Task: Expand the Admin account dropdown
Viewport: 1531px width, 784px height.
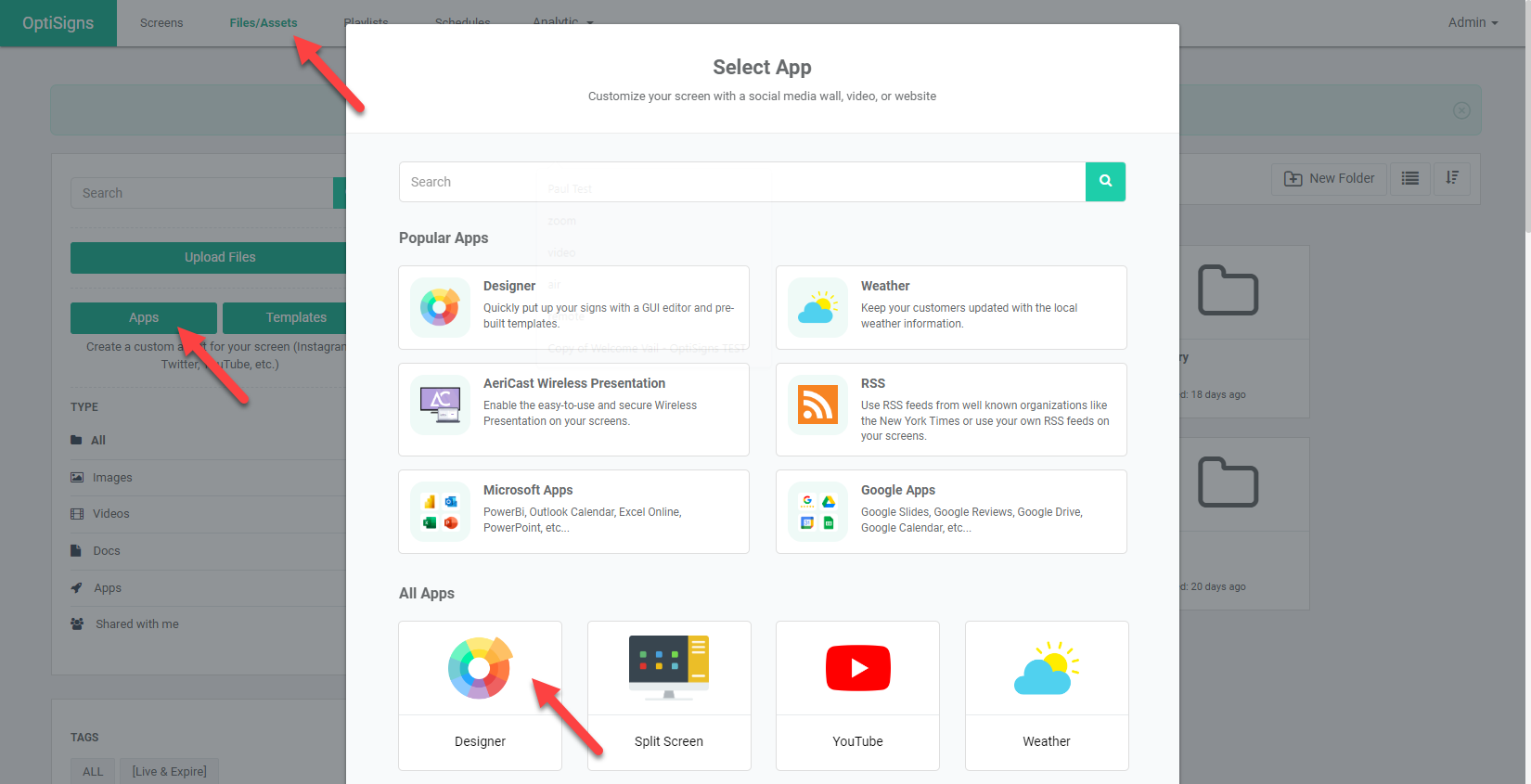Action: tap(1473, 22)
